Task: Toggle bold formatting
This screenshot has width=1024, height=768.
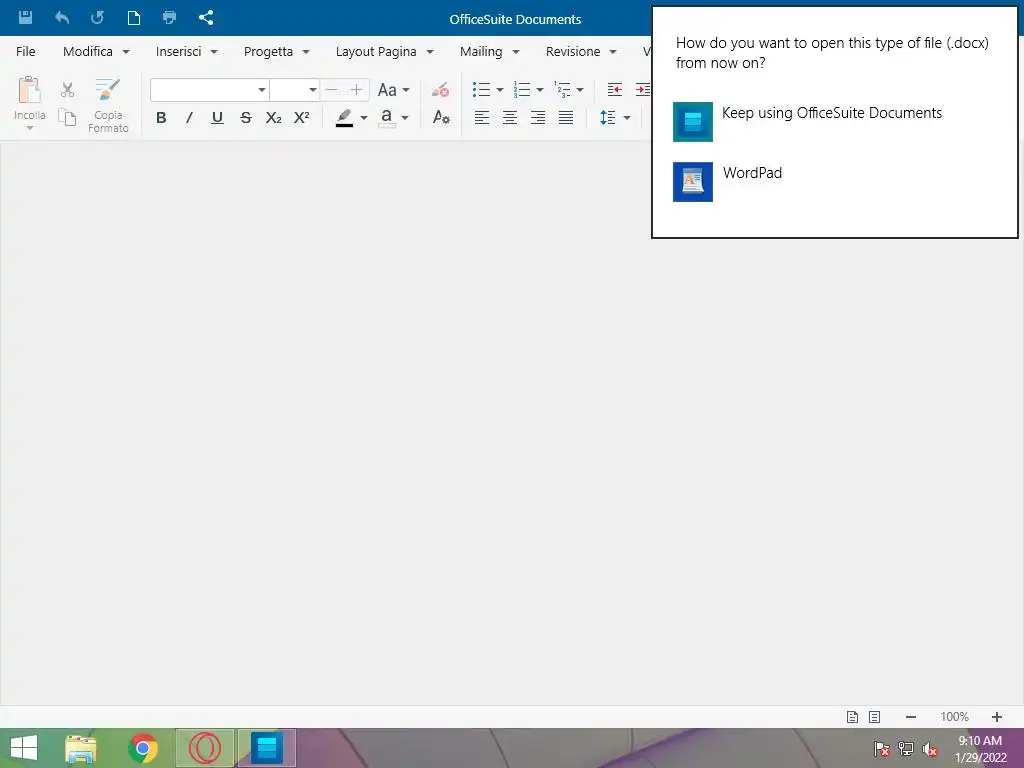Action: pos(161,118)
